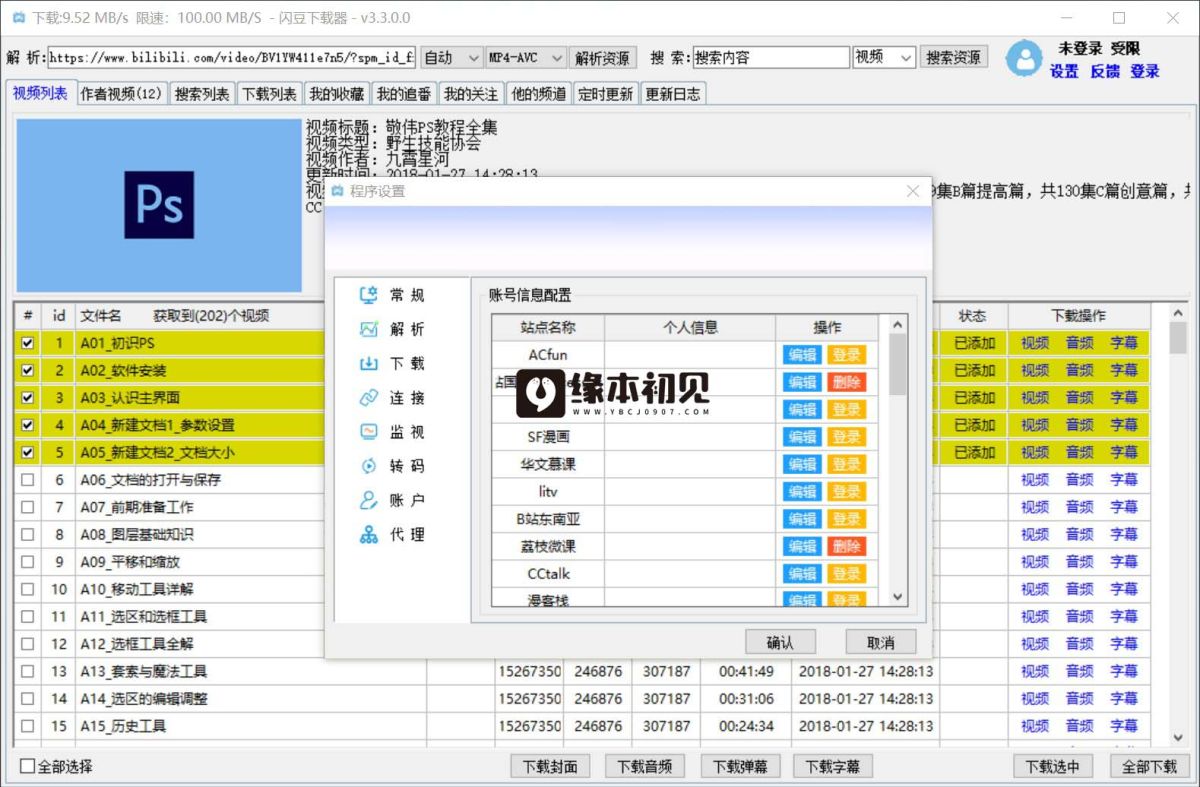This screenshot has width=1200, height=787.
Task: Click the user avatar icon
Action: pyautogui.click(x=1023, y=58)
